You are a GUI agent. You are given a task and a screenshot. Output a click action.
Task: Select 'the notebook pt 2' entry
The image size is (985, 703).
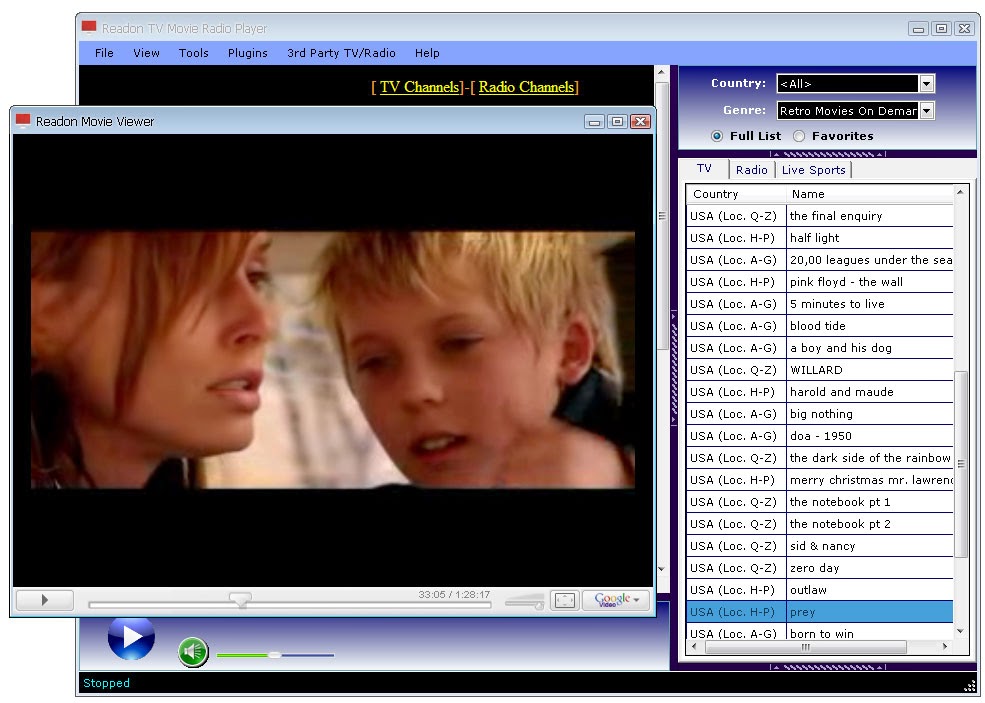tap(819, 524)
